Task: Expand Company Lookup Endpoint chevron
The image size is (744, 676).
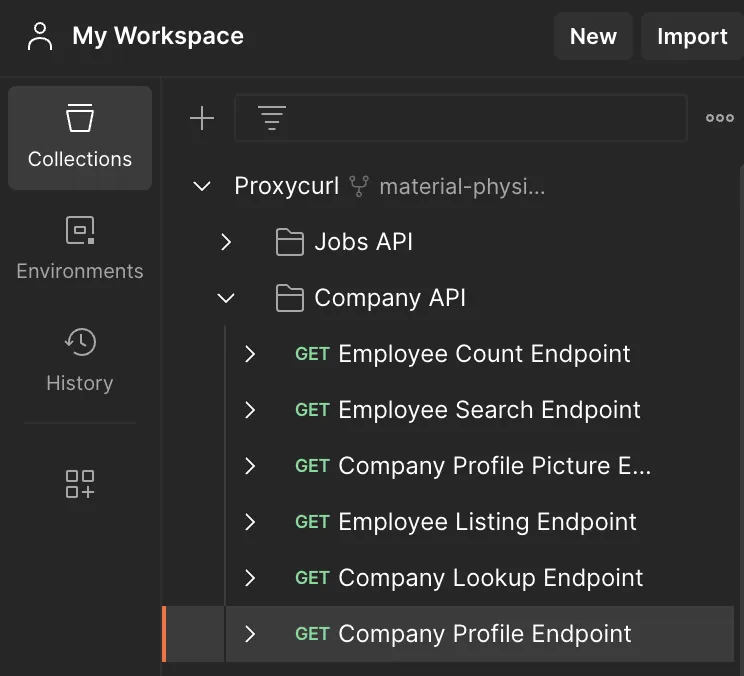Action: [x=250, y=578]
